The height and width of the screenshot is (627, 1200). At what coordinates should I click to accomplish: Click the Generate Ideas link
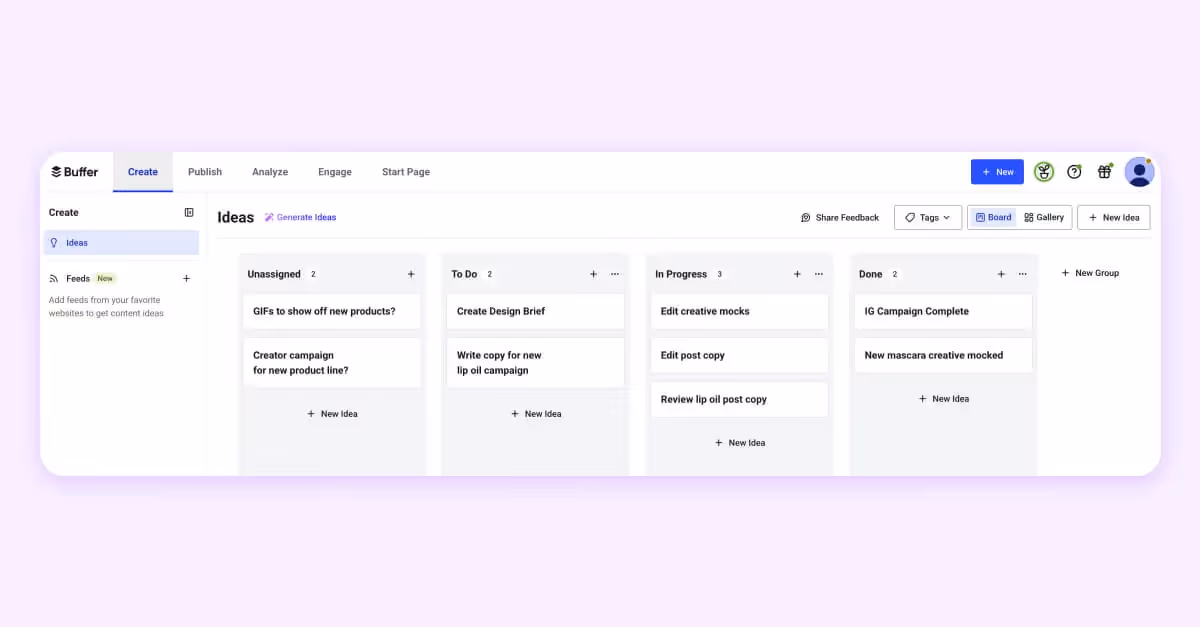point(302,217)
